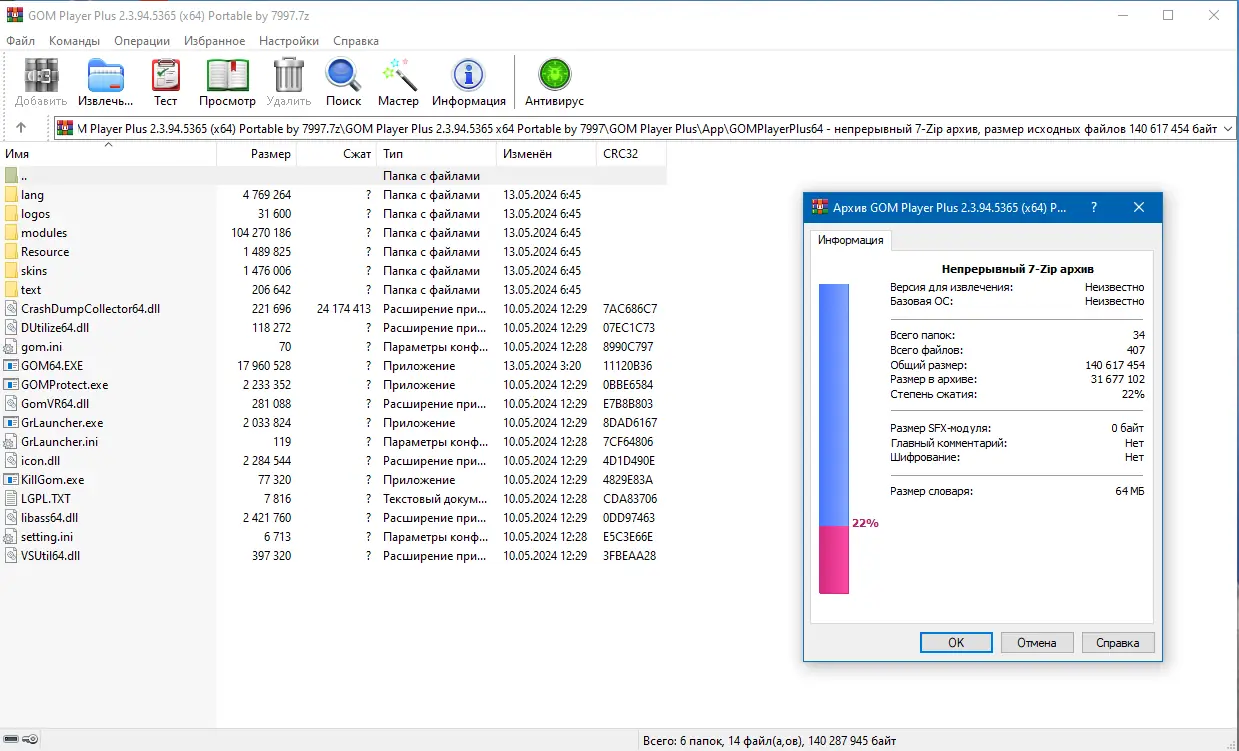
Task: Click the lang folder icon
Action: (x=11, y=195)
